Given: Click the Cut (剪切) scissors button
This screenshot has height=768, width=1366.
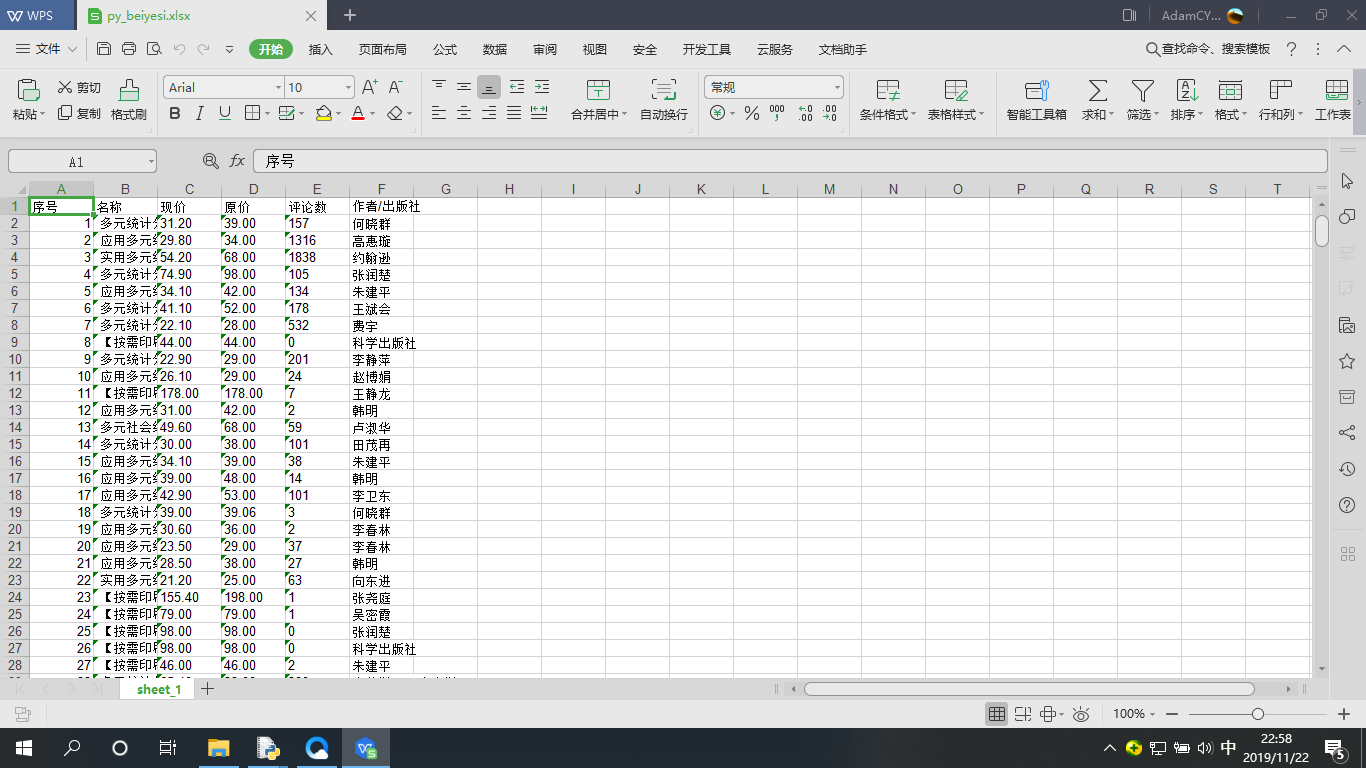Looking at the screenshot, I should click(x=79, y=88).
